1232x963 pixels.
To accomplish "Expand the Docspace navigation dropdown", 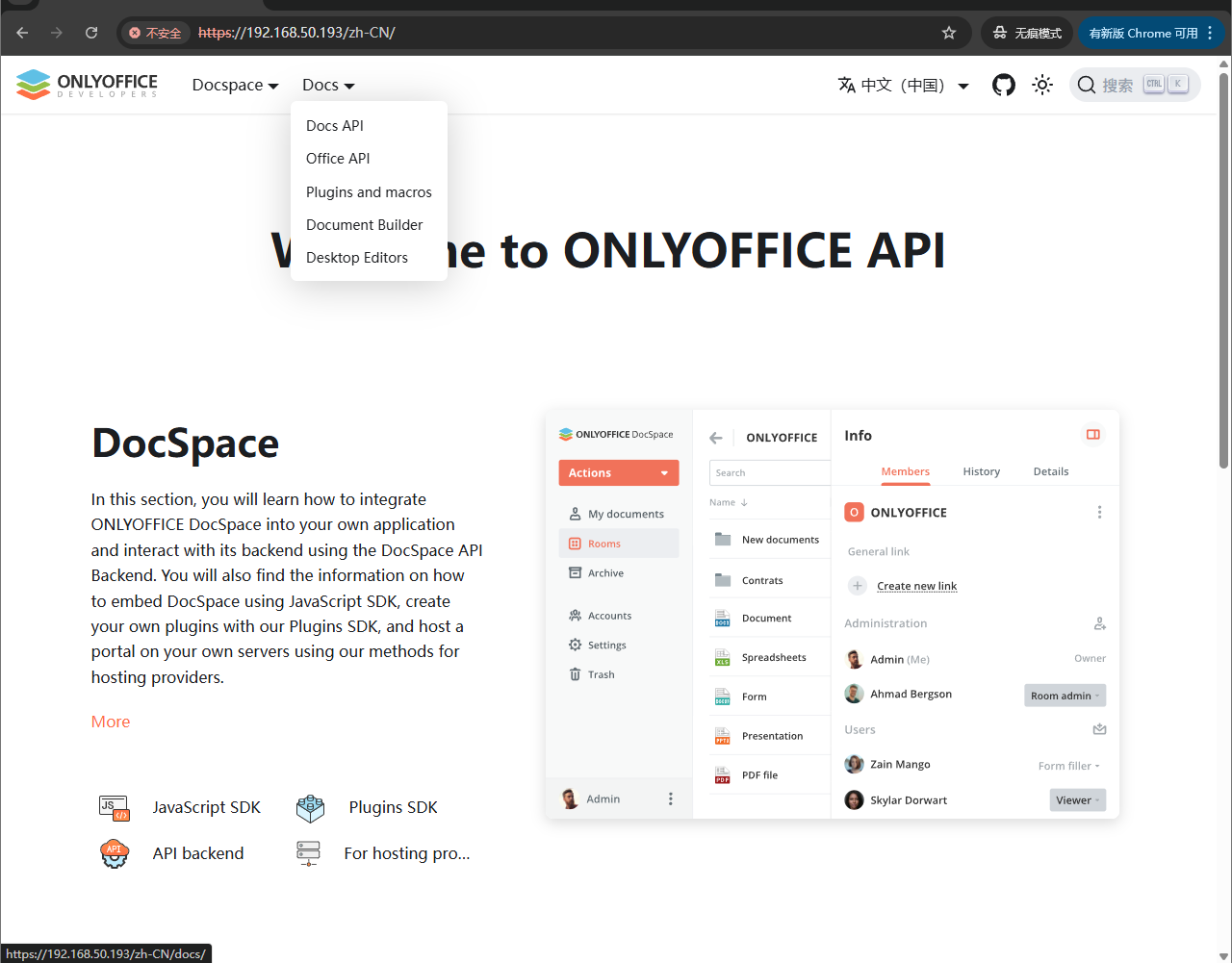I will click(x=235, y=85).
